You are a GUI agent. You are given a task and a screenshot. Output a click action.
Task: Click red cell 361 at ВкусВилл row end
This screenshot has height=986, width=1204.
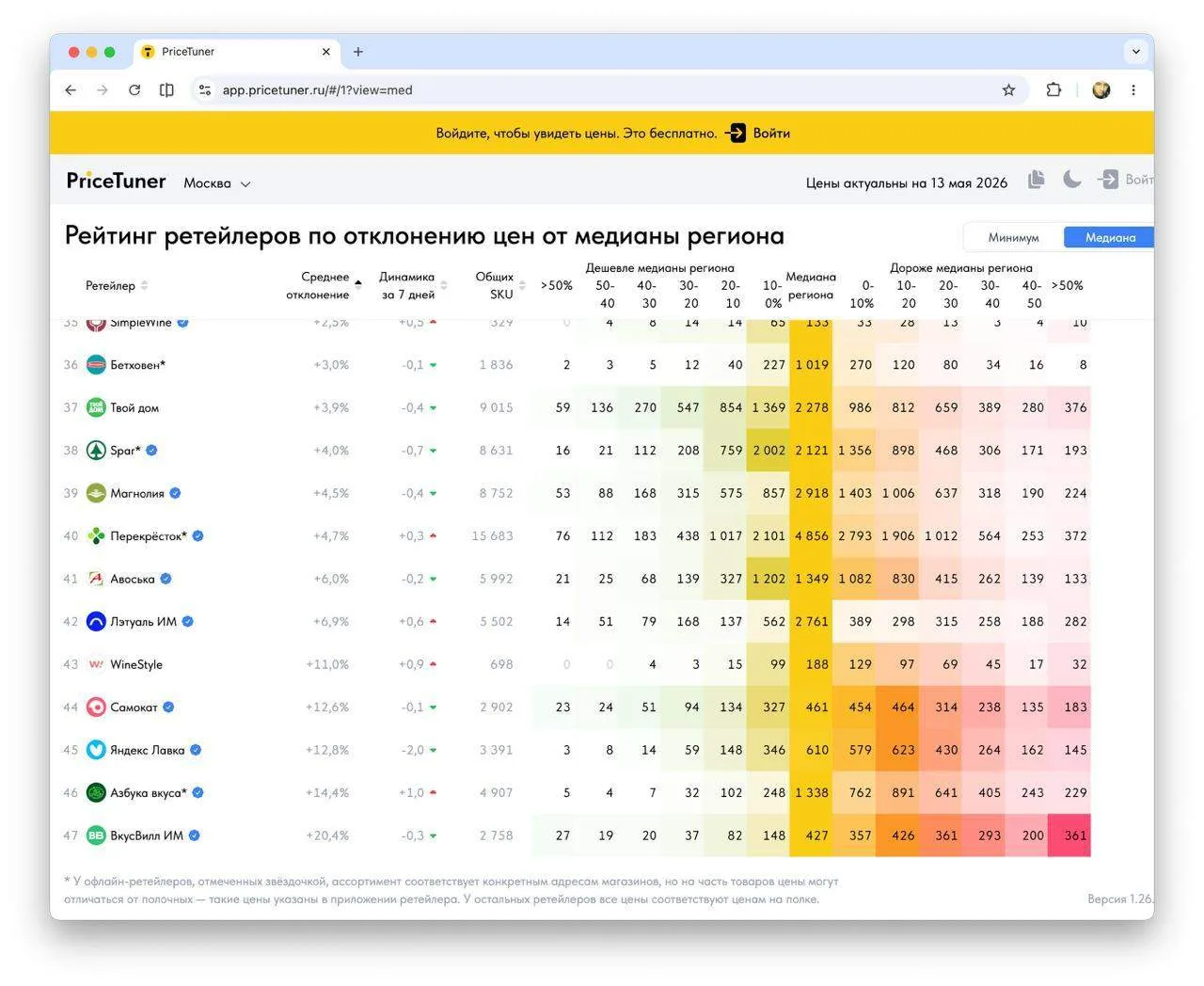click(x=1069, y=835)
